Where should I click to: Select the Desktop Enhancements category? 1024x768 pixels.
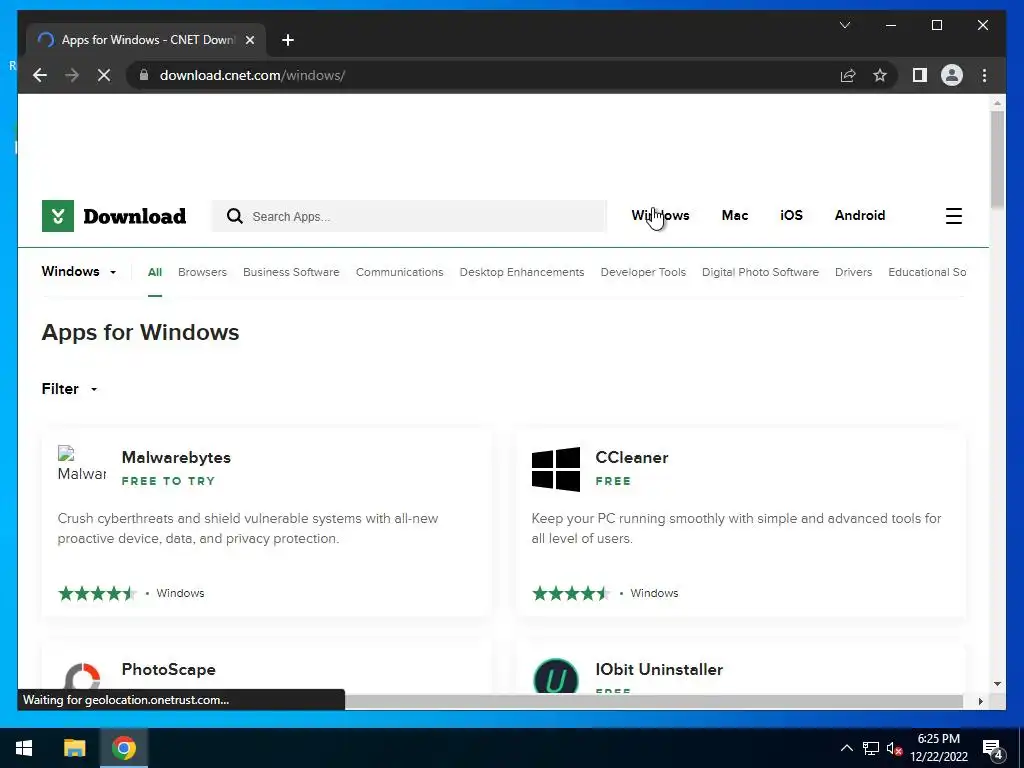[522, 272]
